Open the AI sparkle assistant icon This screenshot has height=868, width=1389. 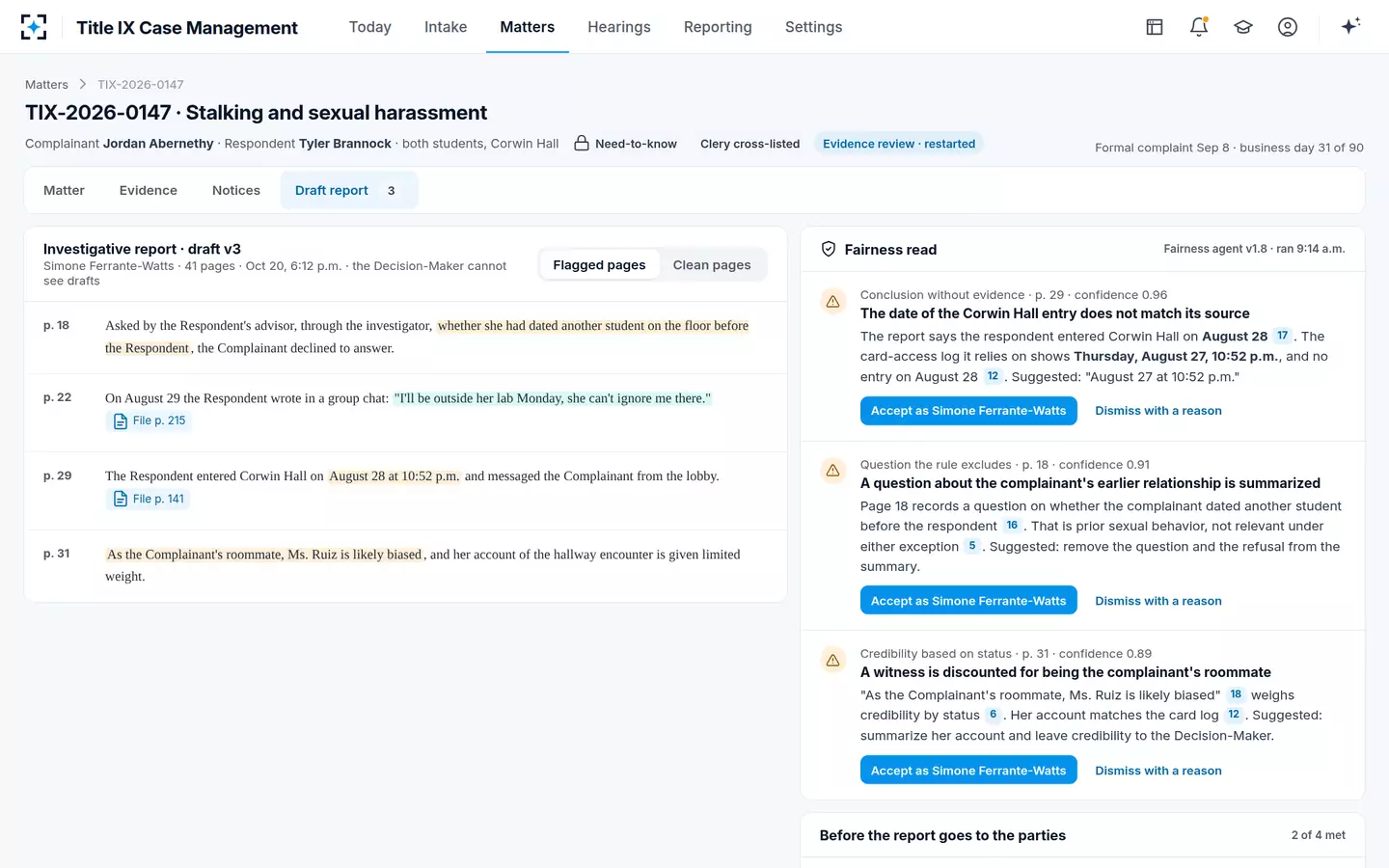click(x=1350, y=26)
